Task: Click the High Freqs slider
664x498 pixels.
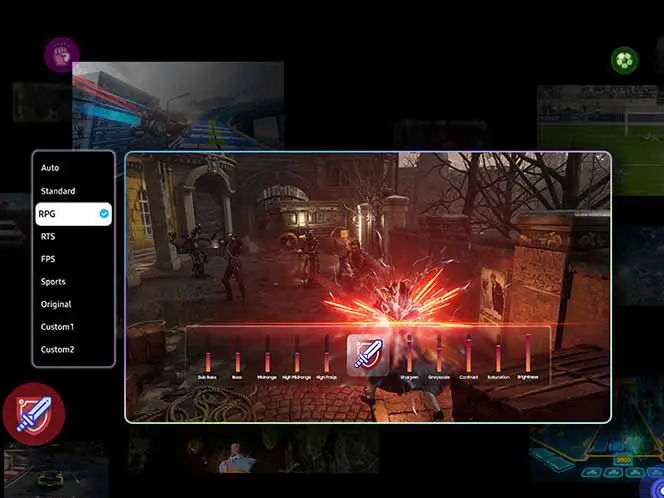Action: pos(326,355)
